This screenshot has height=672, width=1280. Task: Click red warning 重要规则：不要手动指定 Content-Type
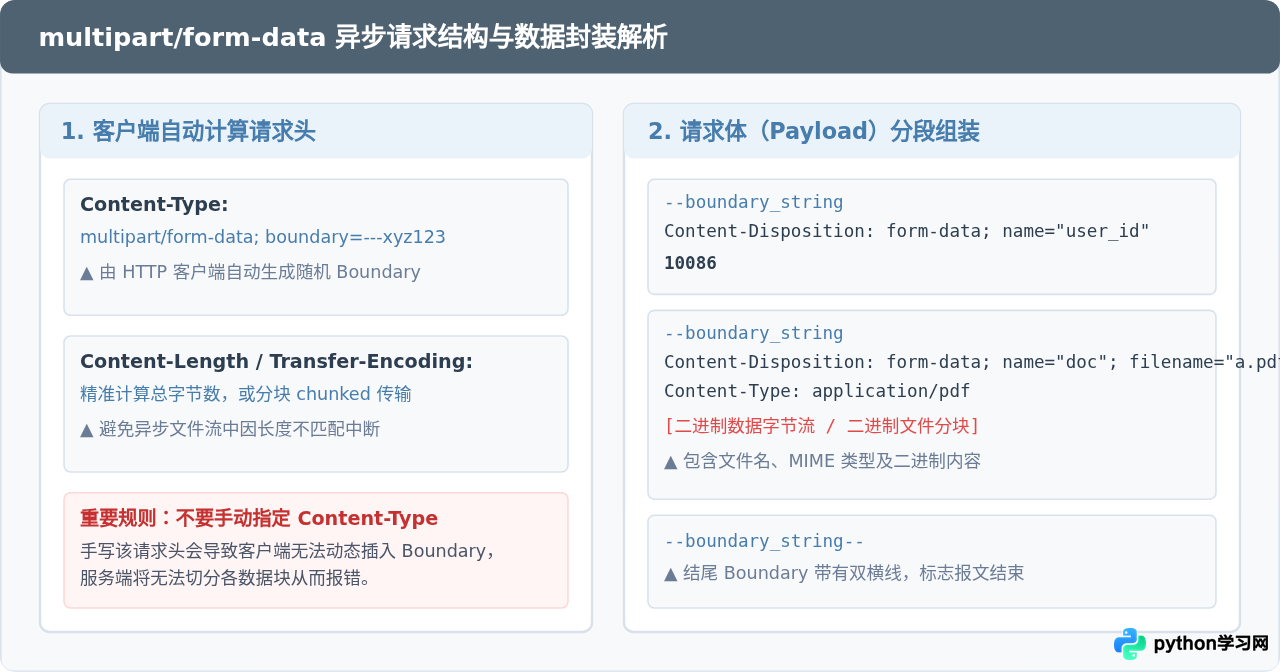point(259,519)
